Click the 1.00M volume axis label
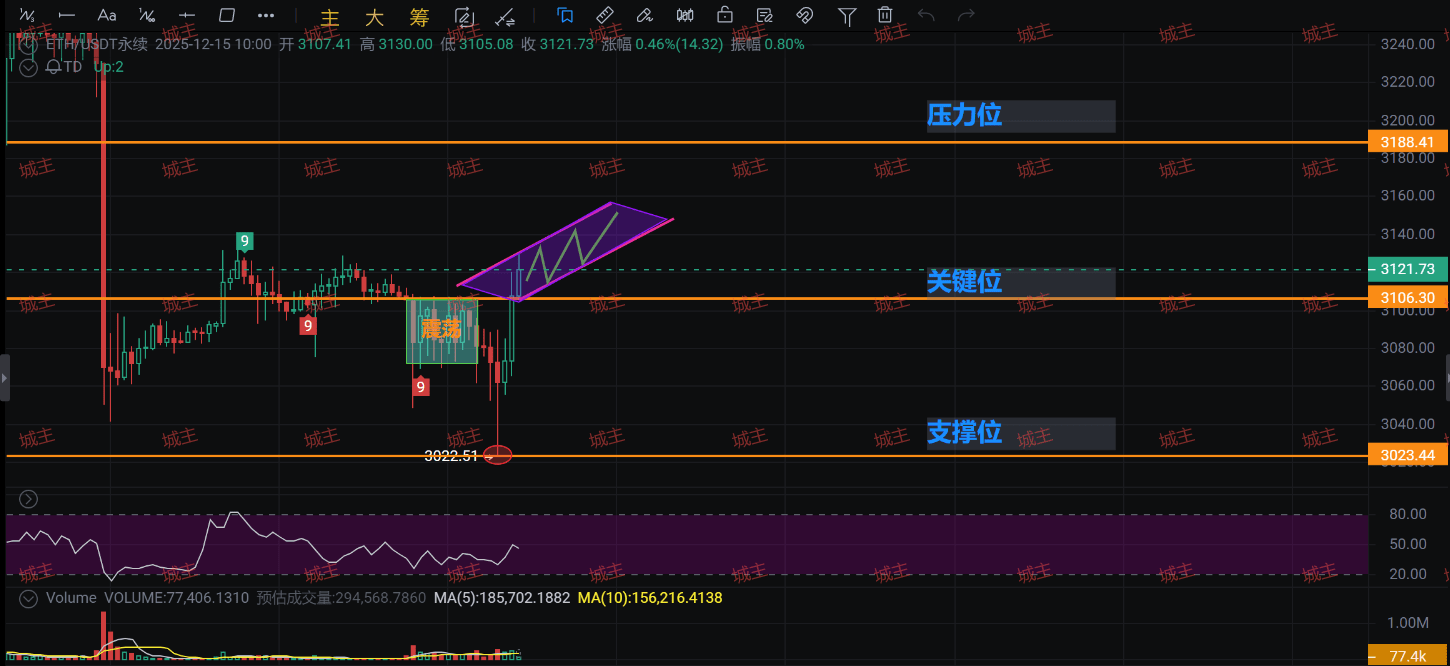Screen dimensions: 1450x666 [1407, 622]
